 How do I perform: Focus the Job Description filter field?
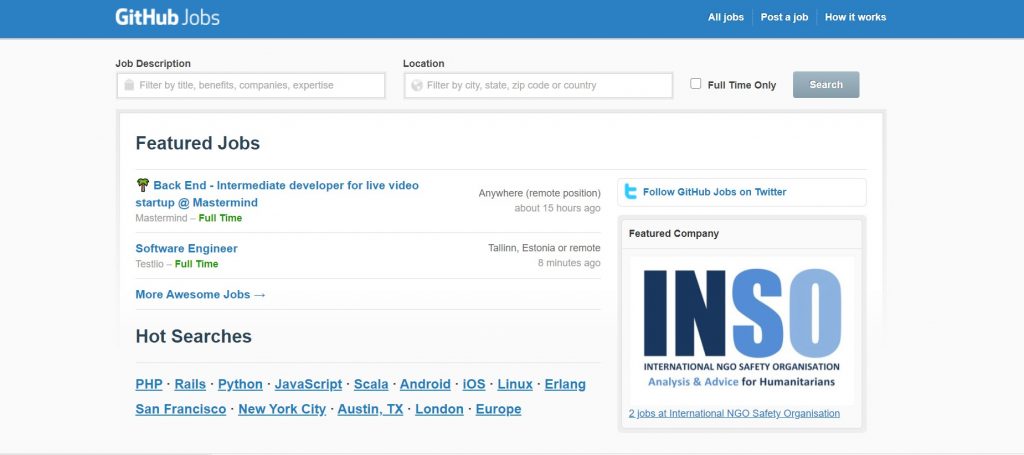click(x=251, y=86)
